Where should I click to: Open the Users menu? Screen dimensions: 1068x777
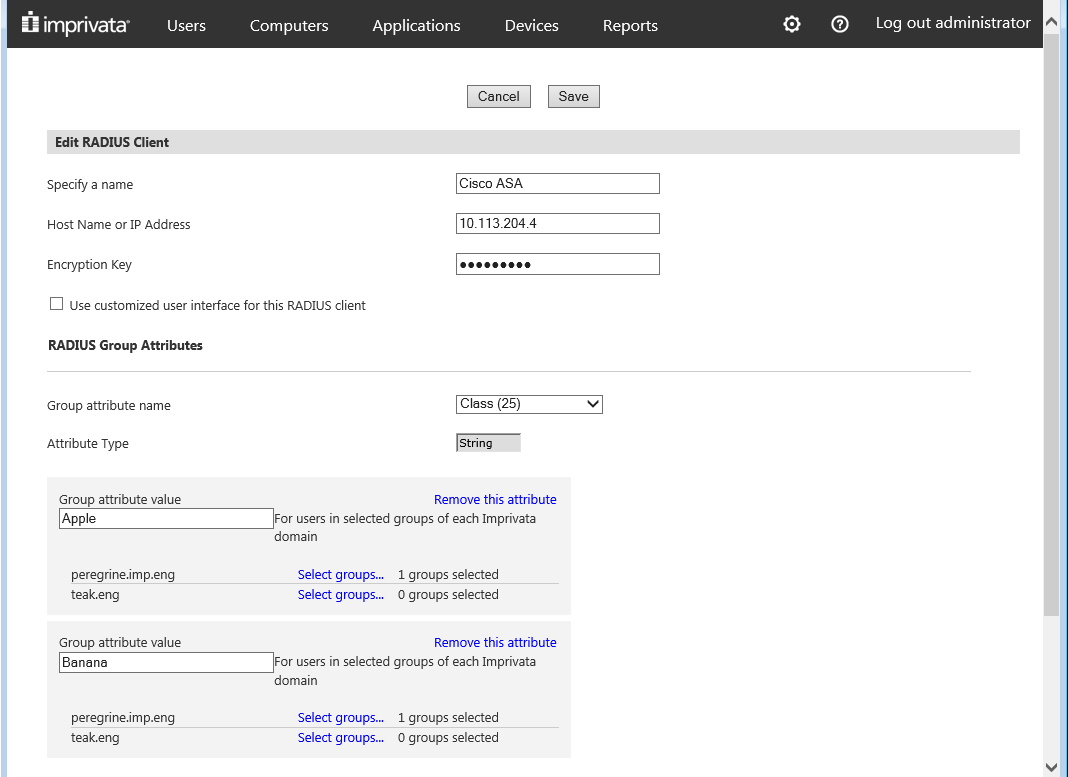tap(186, 25)
